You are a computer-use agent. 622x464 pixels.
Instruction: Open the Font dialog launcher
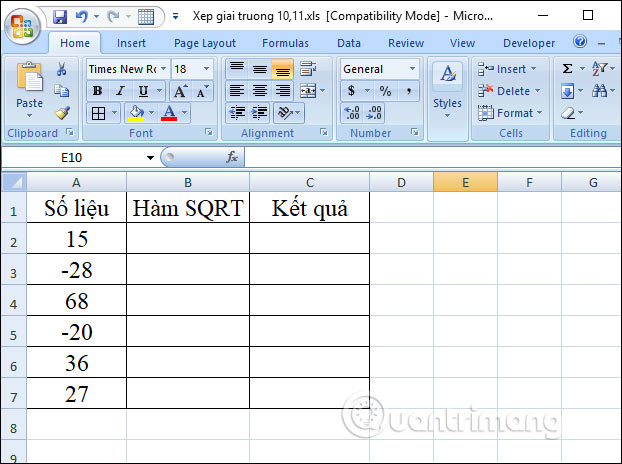209,132
